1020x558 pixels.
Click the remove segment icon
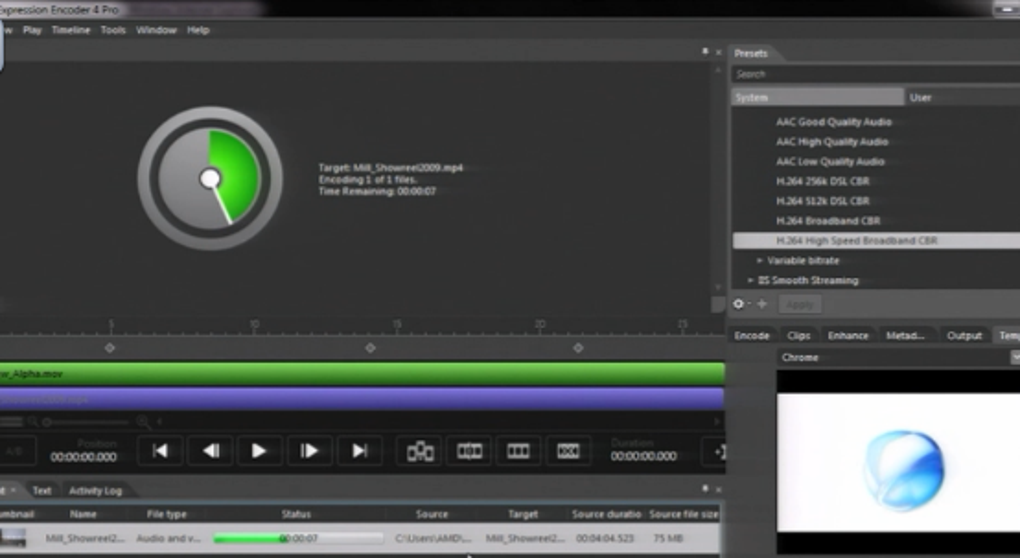[x=568, y=451]
